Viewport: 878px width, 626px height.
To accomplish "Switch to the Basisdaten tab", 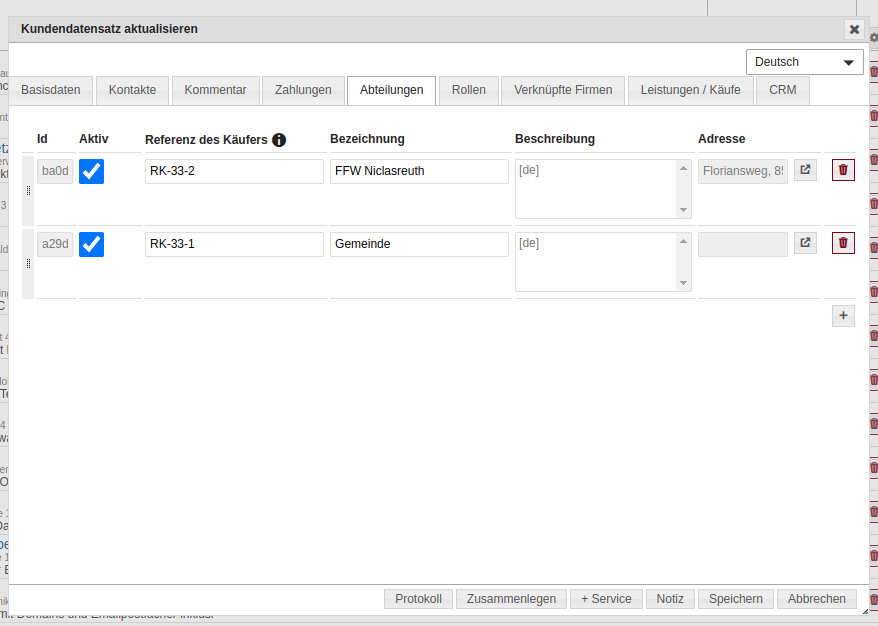I will [51, 90].
